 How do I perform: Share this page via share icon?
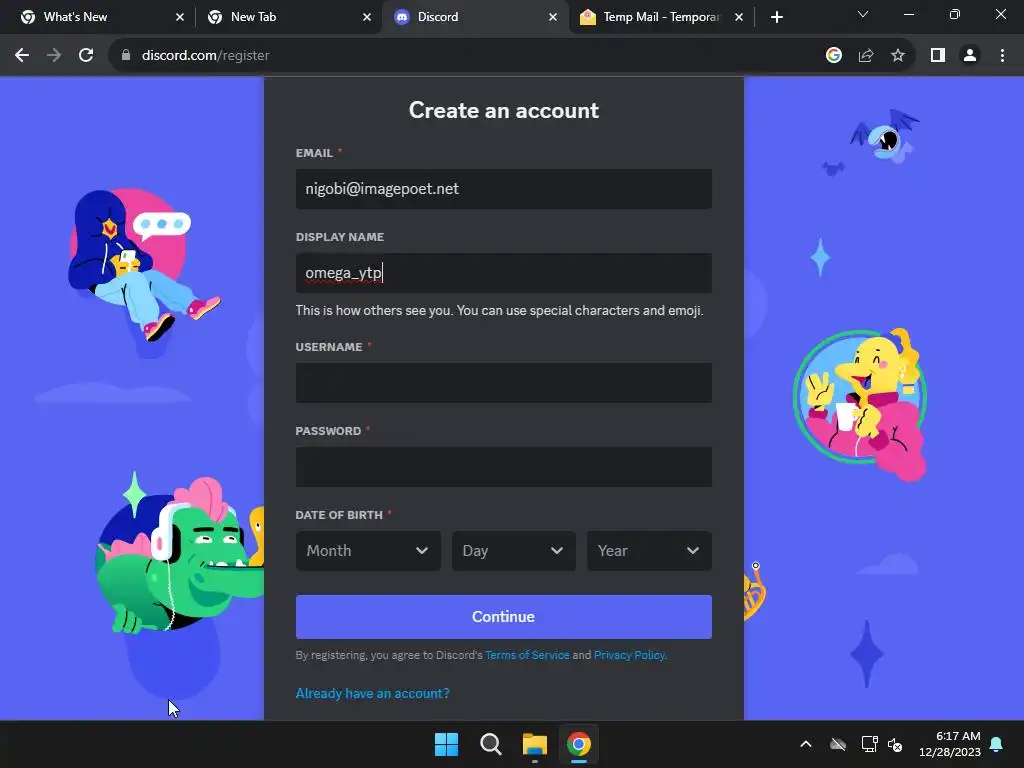click(866, 56)
